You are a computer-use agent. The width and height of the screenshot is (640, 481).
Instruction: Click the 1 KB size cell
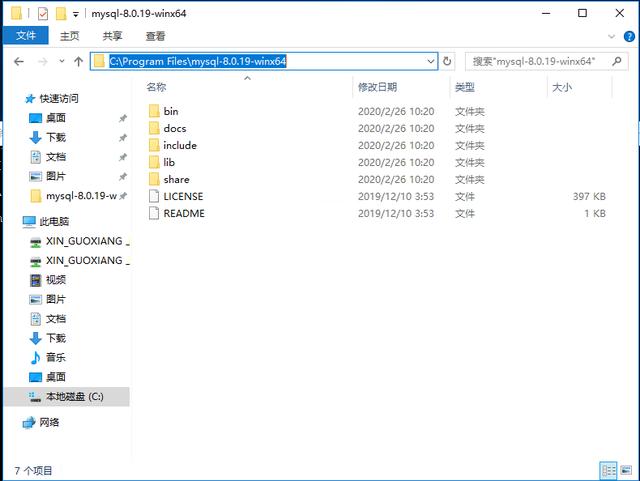[595, 214]
